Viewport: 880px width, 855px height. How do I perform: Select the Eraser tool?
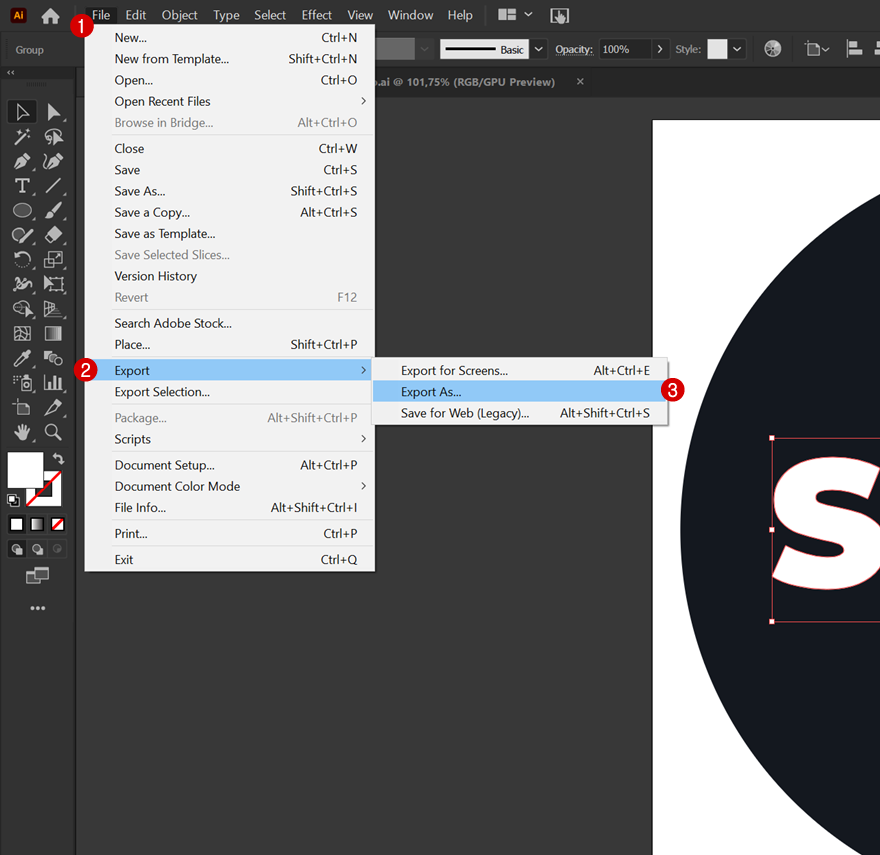(x=53, y=232)
